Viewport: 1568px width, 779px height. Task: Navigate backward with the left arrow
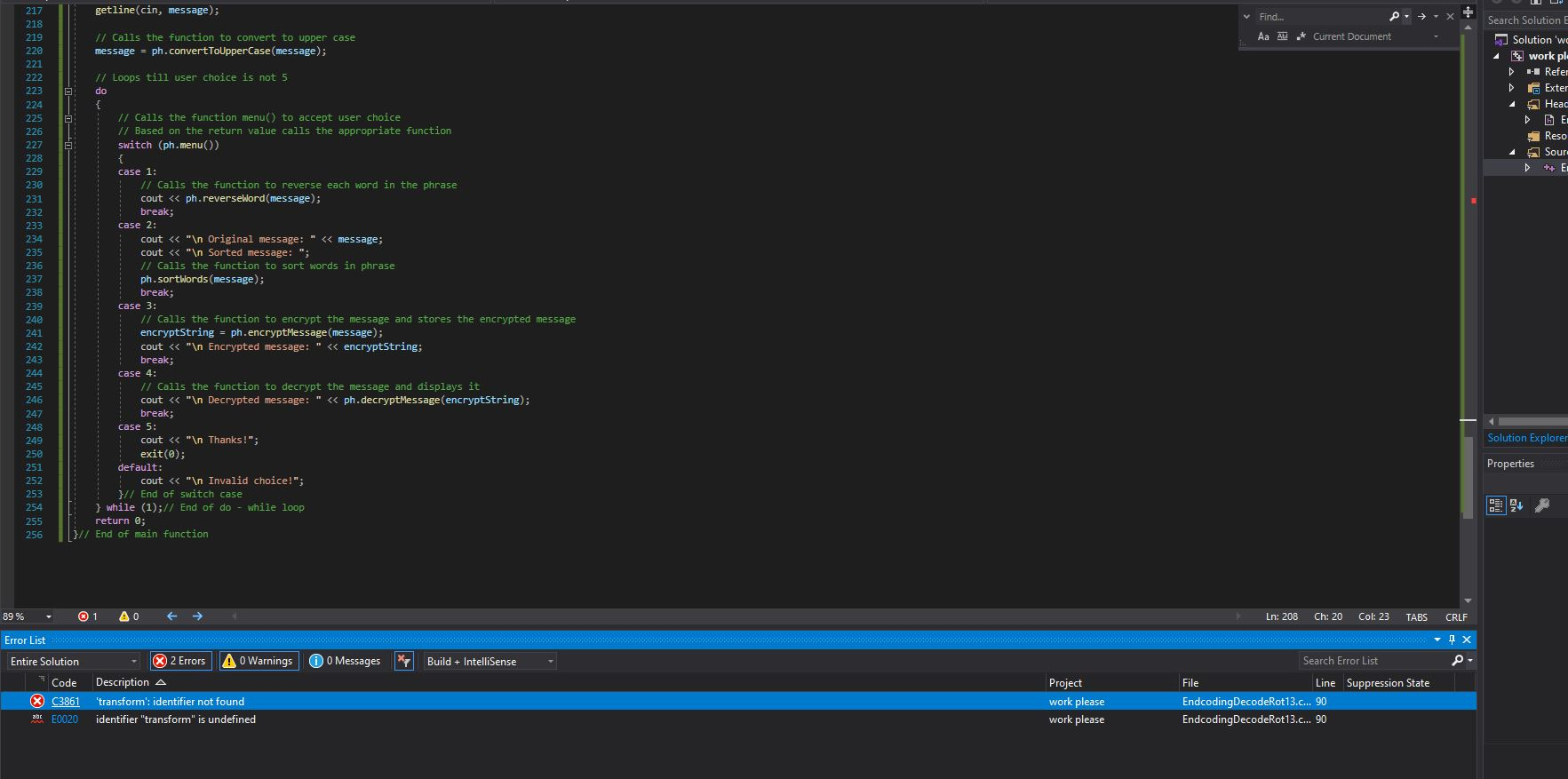(x=172, y=616)
